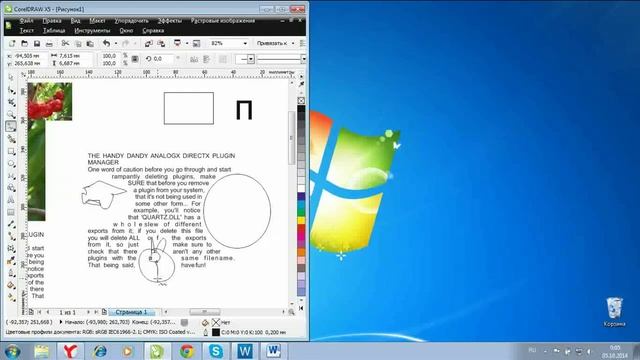Screen dimensions: 640x360
Task: Select the Table tool
Action: (11, 212)
